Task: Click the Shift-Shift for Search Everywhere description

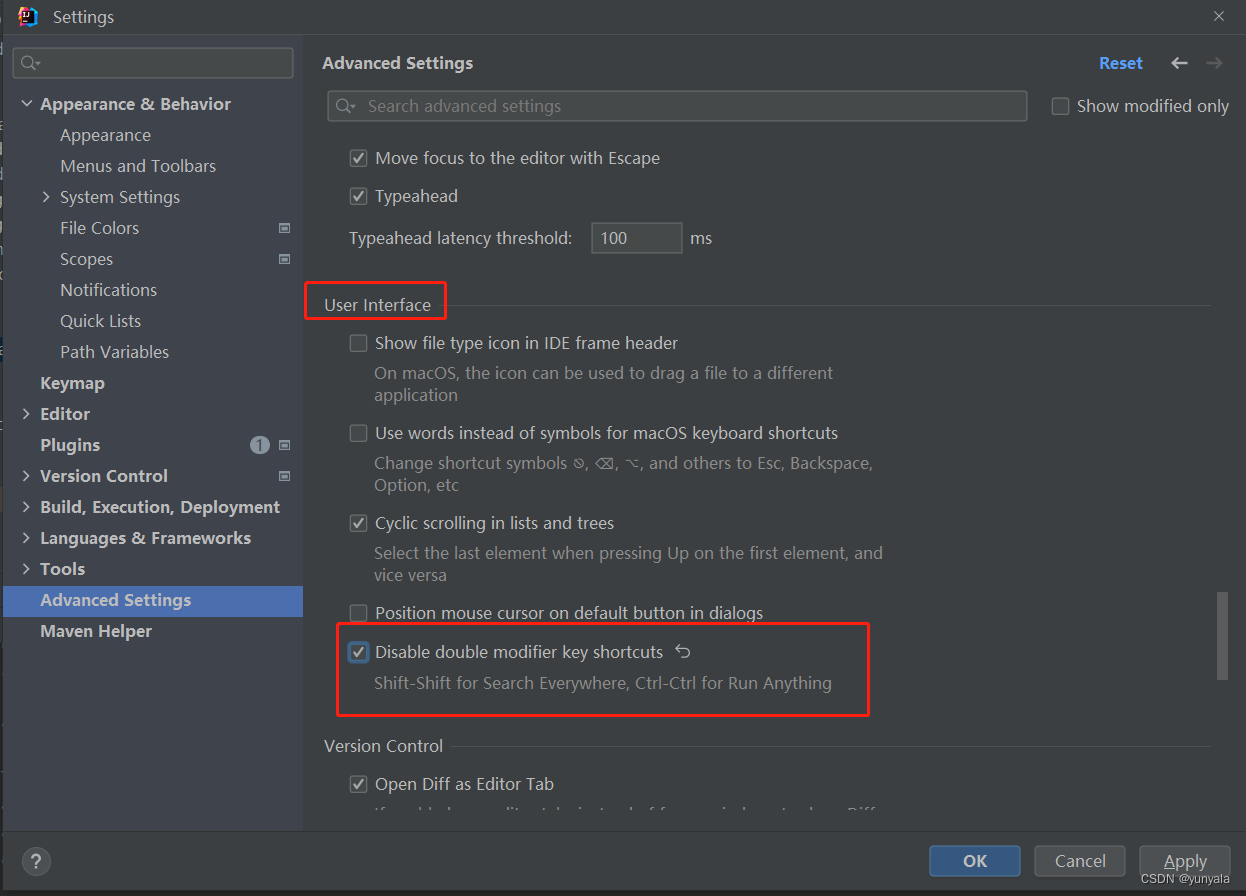Action: [x=603, y=684]
